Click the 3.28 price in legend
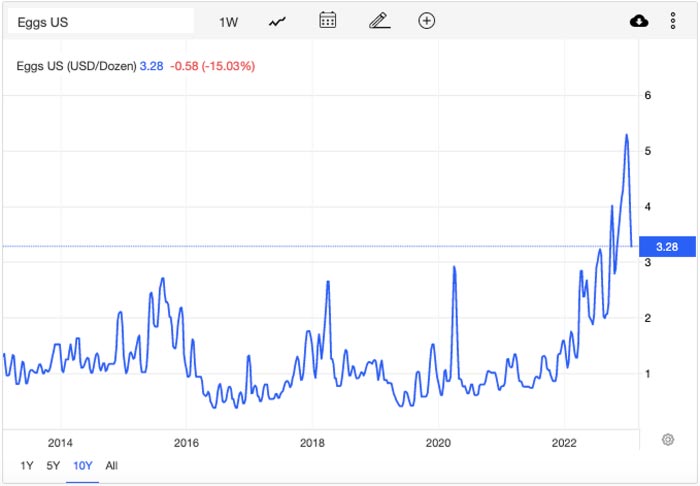 pos(151,66)
